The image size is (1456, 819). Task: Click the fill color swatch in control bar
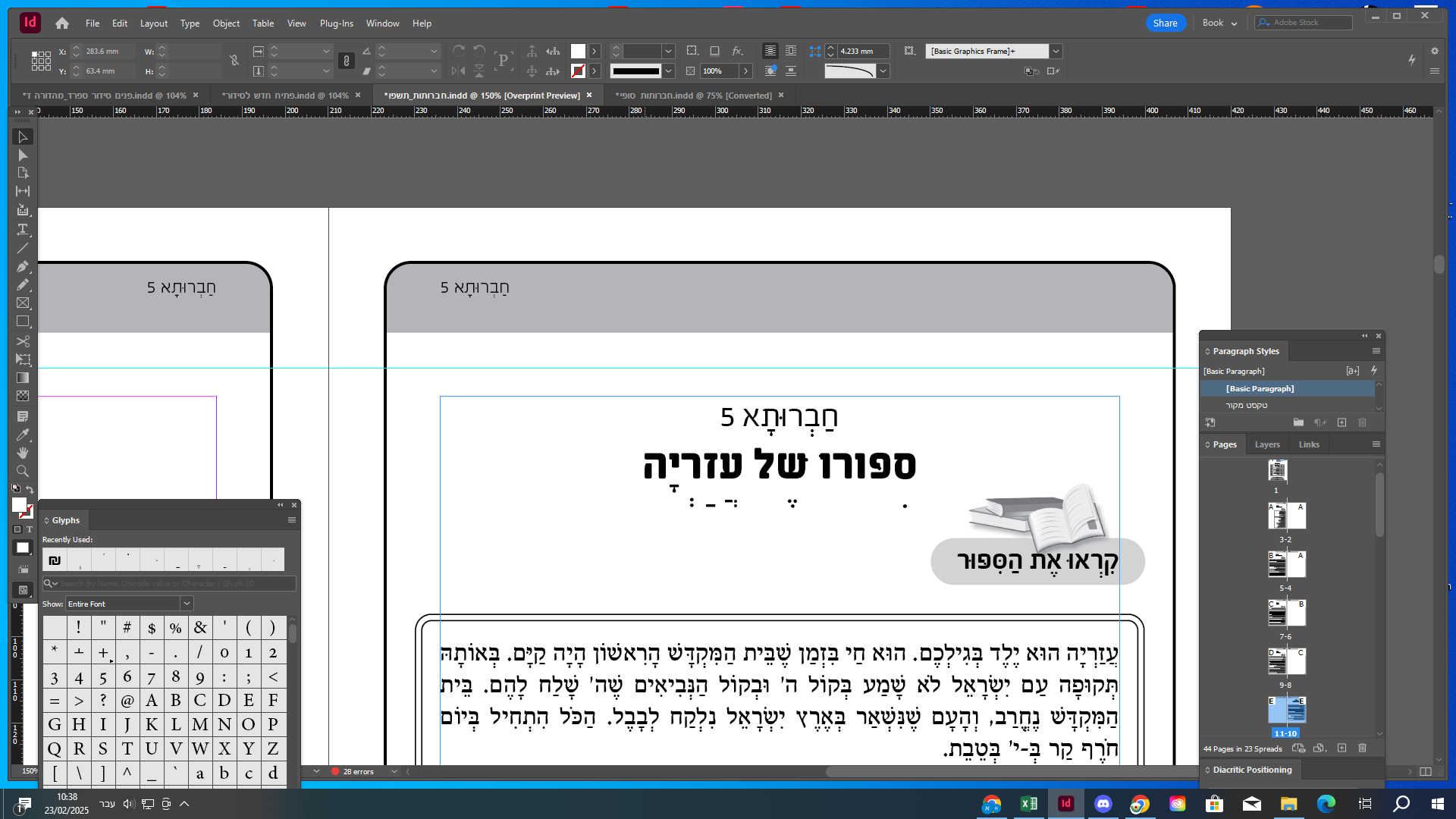578,52
